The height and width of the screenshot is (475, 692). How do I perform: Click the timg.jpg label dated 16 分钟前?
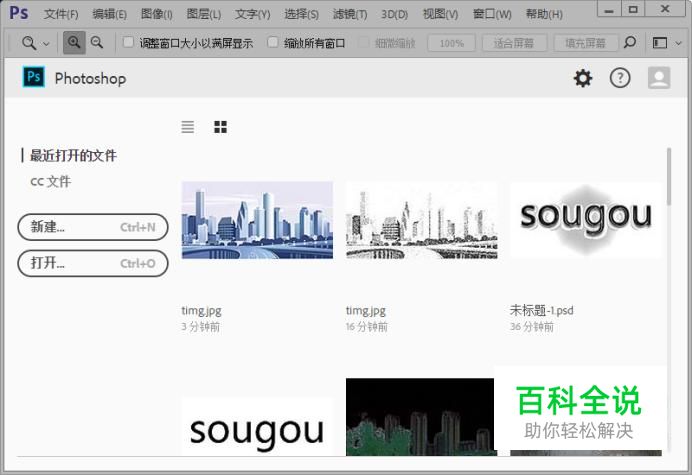point(365,311)
